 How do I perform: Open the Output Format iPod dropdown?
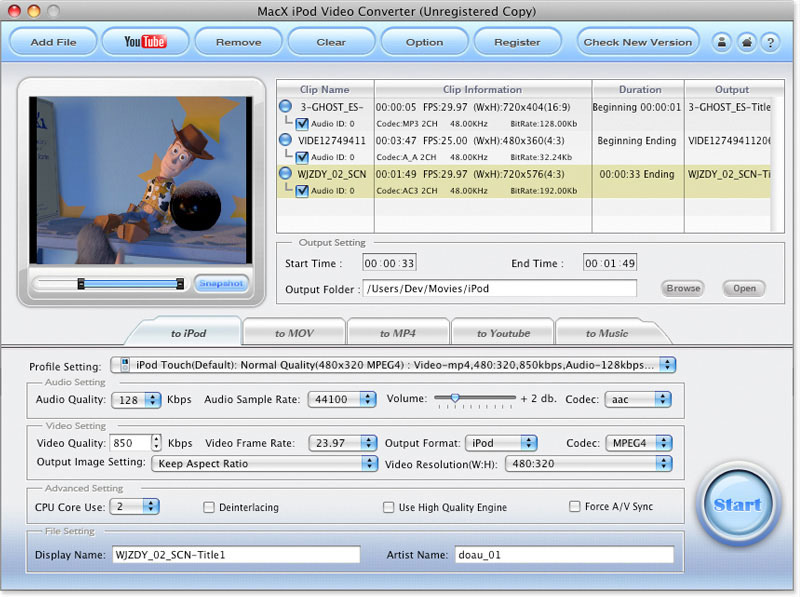click(501, 443)
